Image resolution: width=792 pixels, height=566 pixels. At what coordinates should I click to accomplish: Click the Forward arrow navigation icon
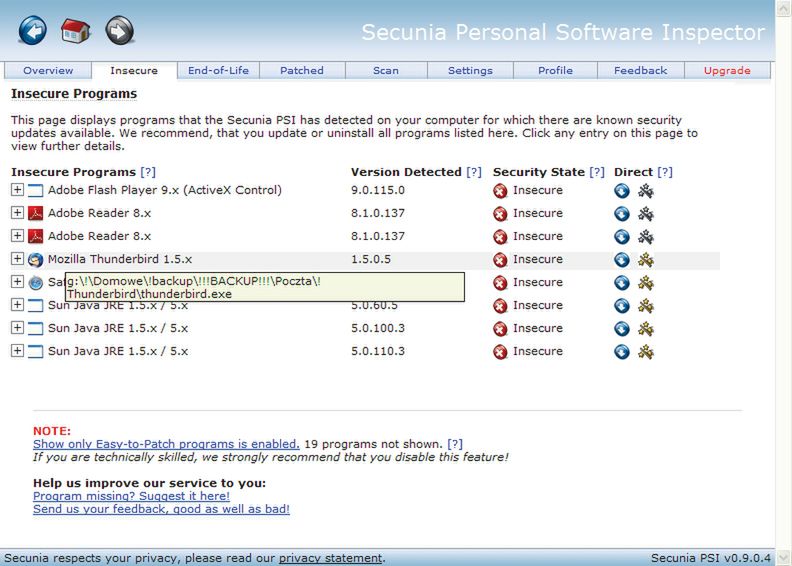click(120, 31)
